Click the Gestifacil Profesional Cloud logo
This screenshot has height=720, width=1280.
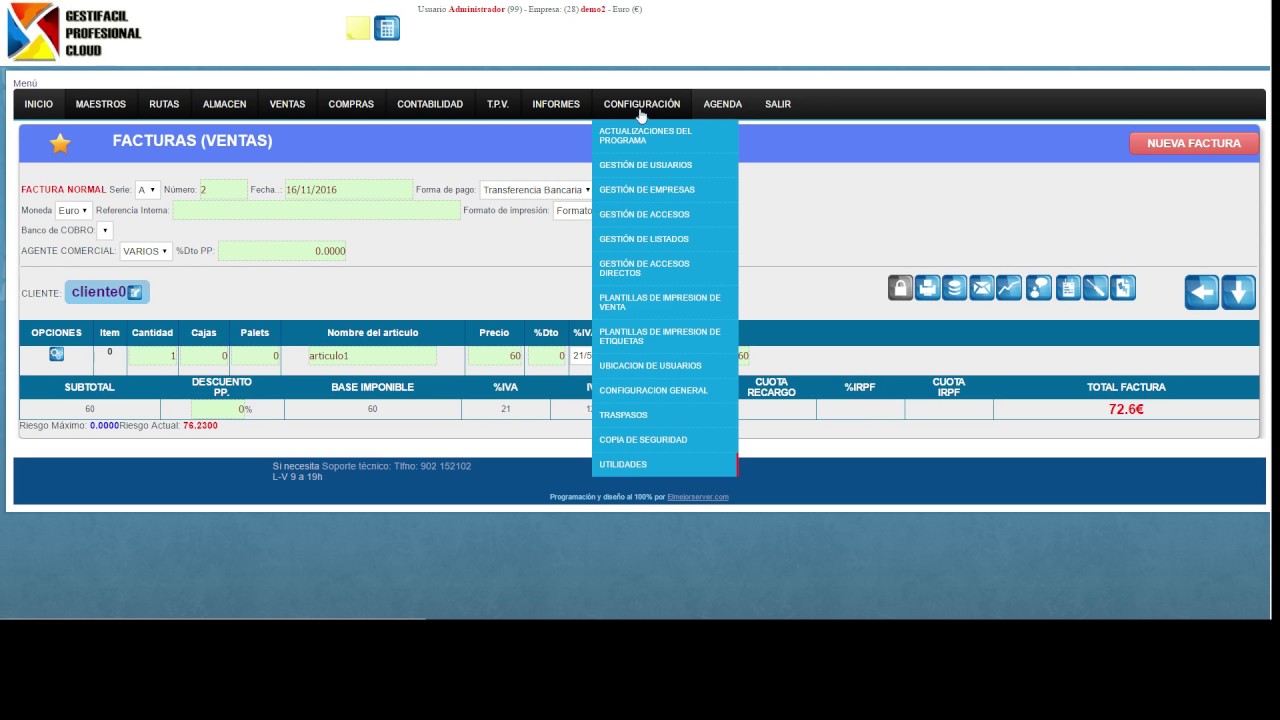coord(75,32)
